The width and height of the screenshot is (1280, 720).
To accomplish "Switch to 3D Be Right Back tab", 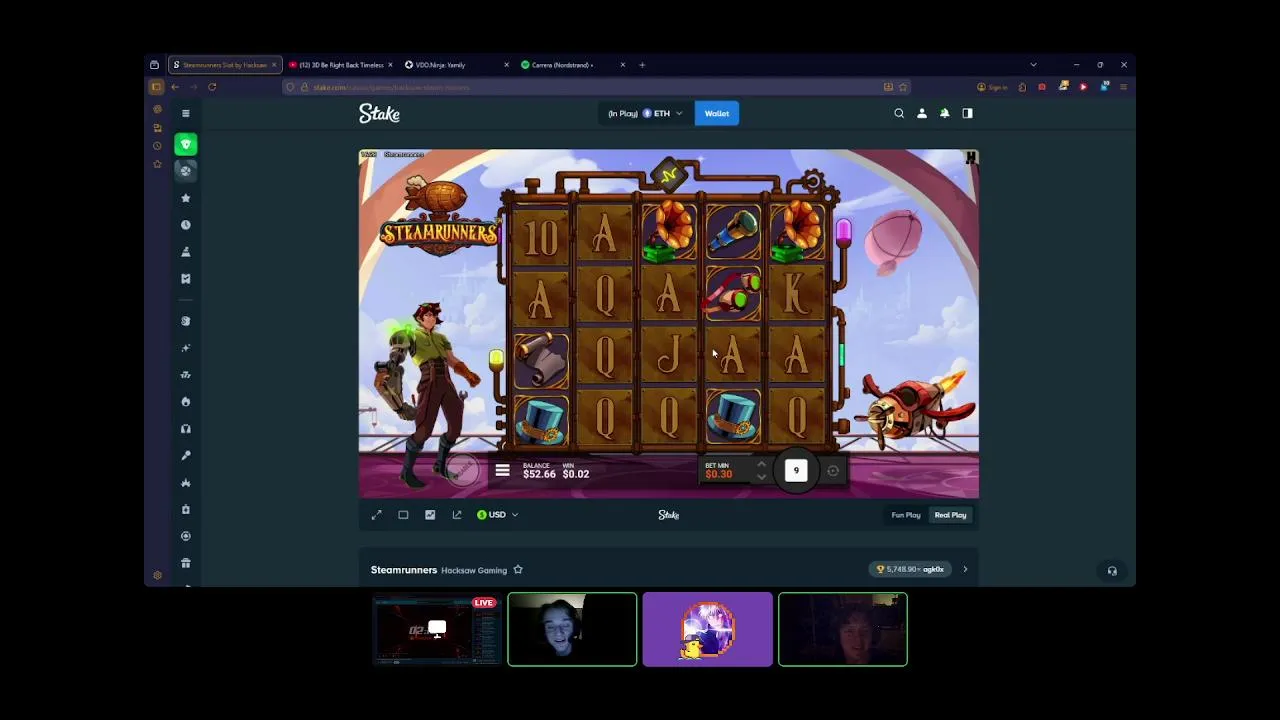I will point(341,65).
